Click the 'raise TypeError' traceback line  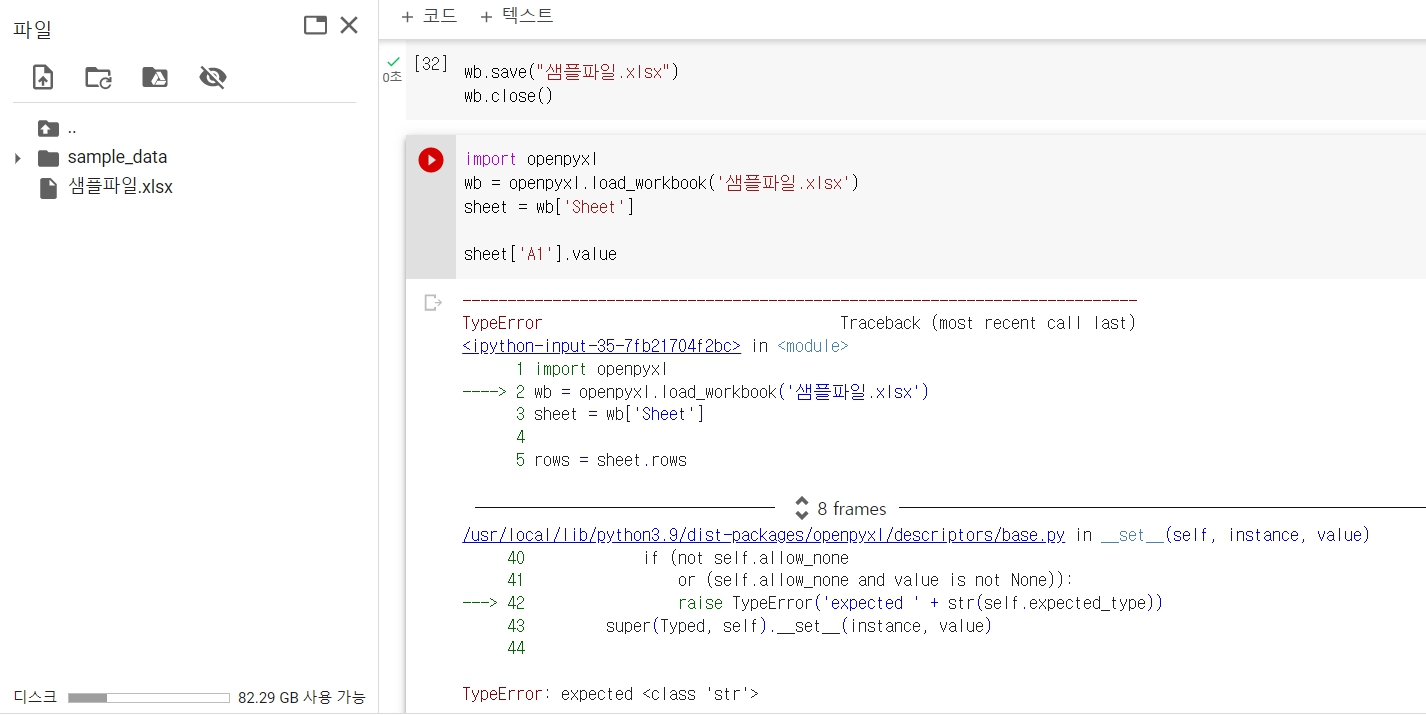coord(920,603)
